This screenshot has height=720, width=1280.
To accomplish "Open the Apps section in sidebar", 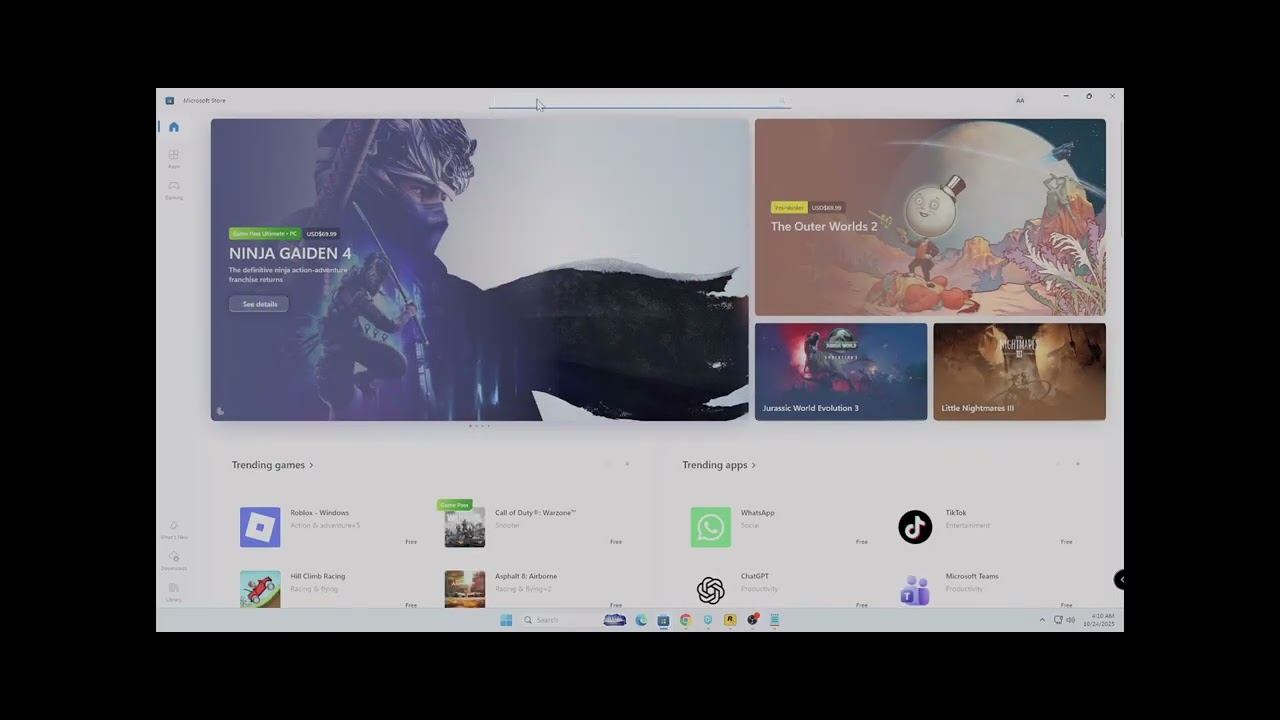I will [x=174, y=157].
